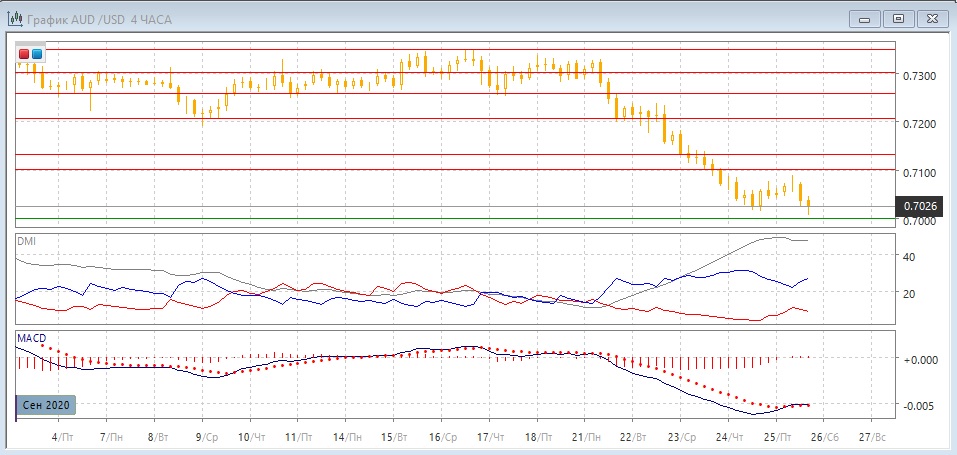Click the DMI scale value 40
This screenshot has height=455, width=957.
pyautogui.click(x=911, y=257)
